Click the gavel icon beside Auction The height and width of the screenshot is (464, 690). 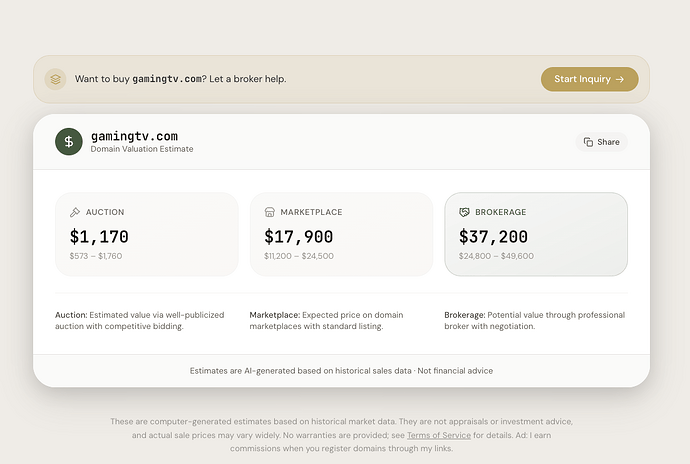tap(75, 212)
